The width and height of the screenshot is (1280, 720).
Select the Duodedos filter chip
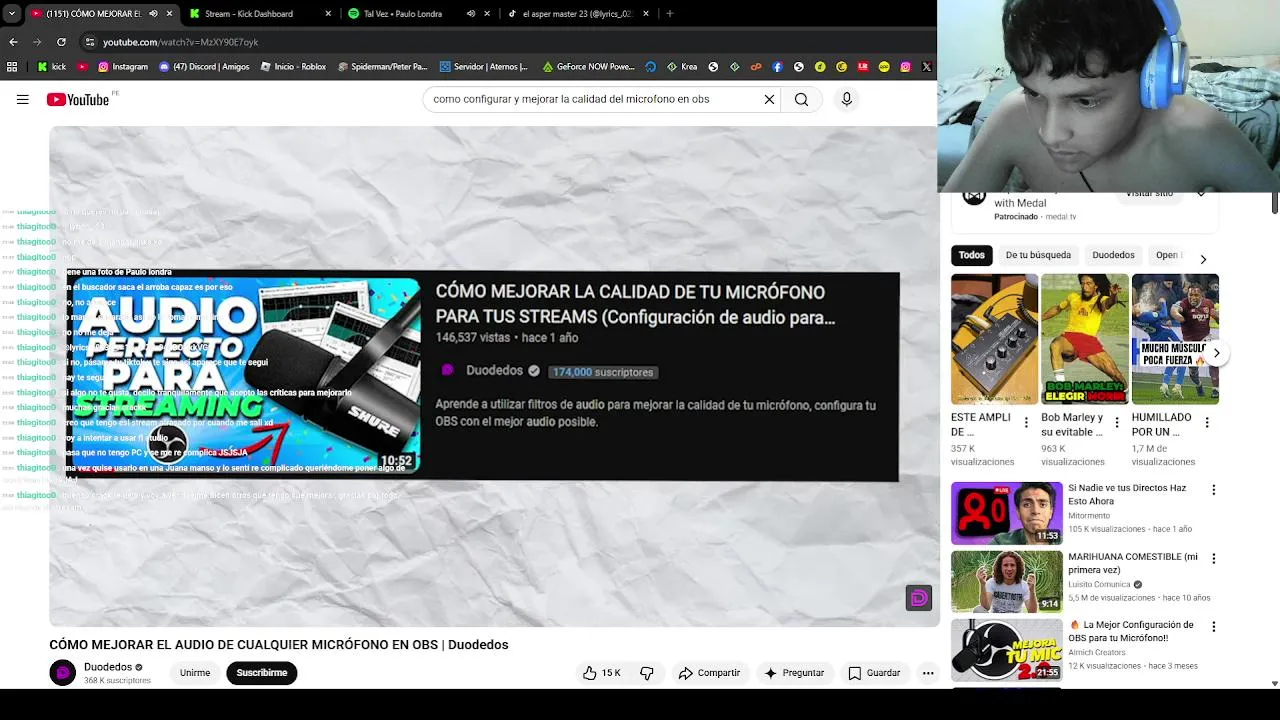pyautogui.click(x=1113, y=255)
